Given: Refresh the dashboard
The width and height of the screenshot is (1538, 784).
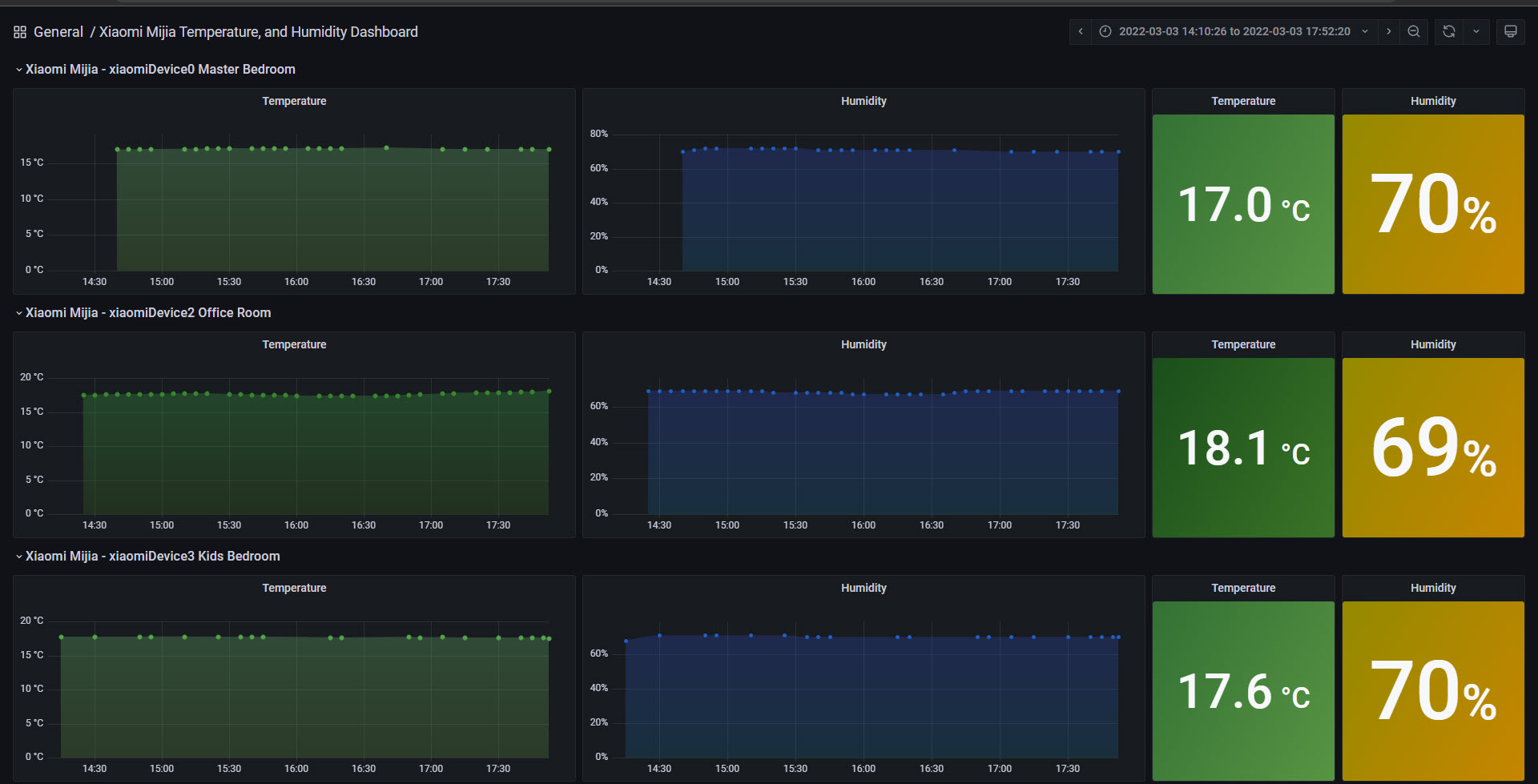Looking at the screenshot, I should pyautogui.click(x=1448, y=31).
